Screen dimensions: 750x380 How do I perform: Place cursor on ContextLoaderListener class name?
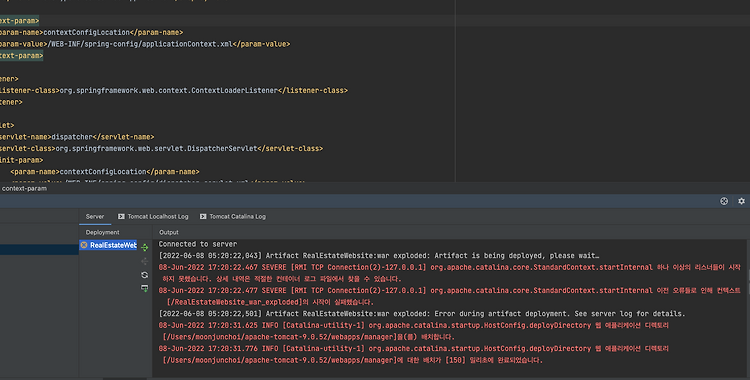pyautogui.click(x=234, y=90)
